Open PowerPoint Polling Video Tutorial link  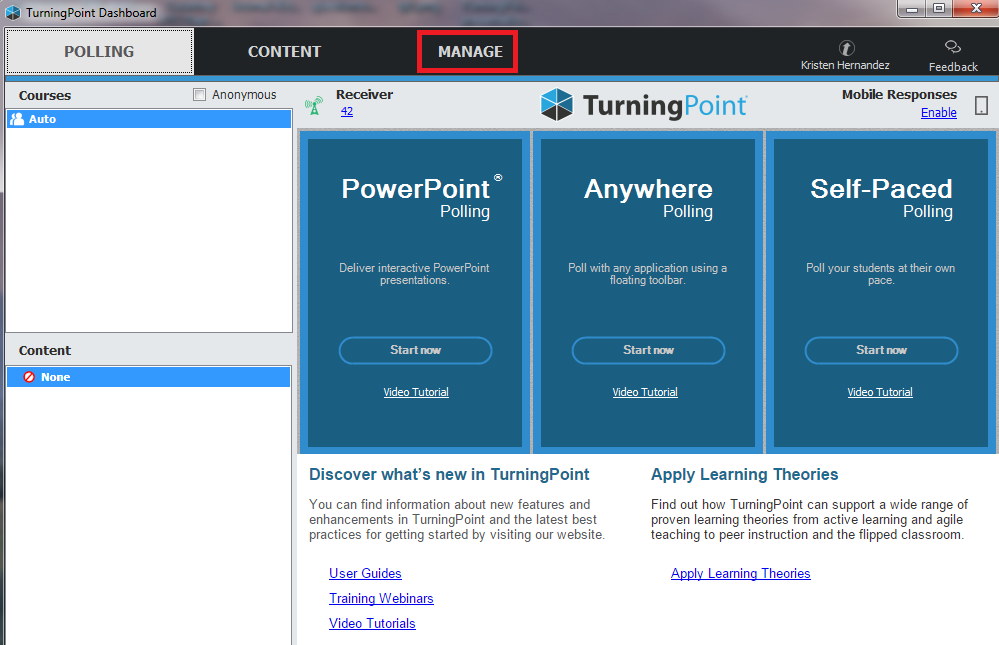[x=416, y=393]
